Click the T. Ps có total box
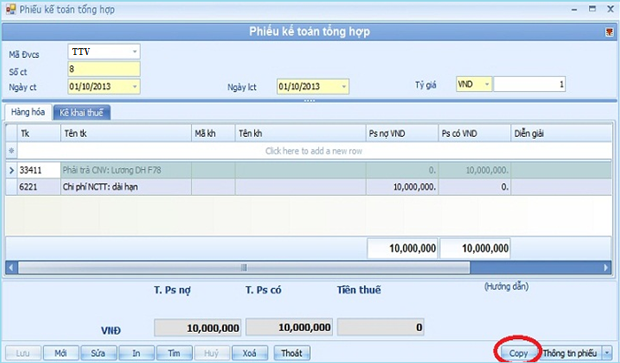The width and height of the screenshot is (620, 363). pos(289,327)
